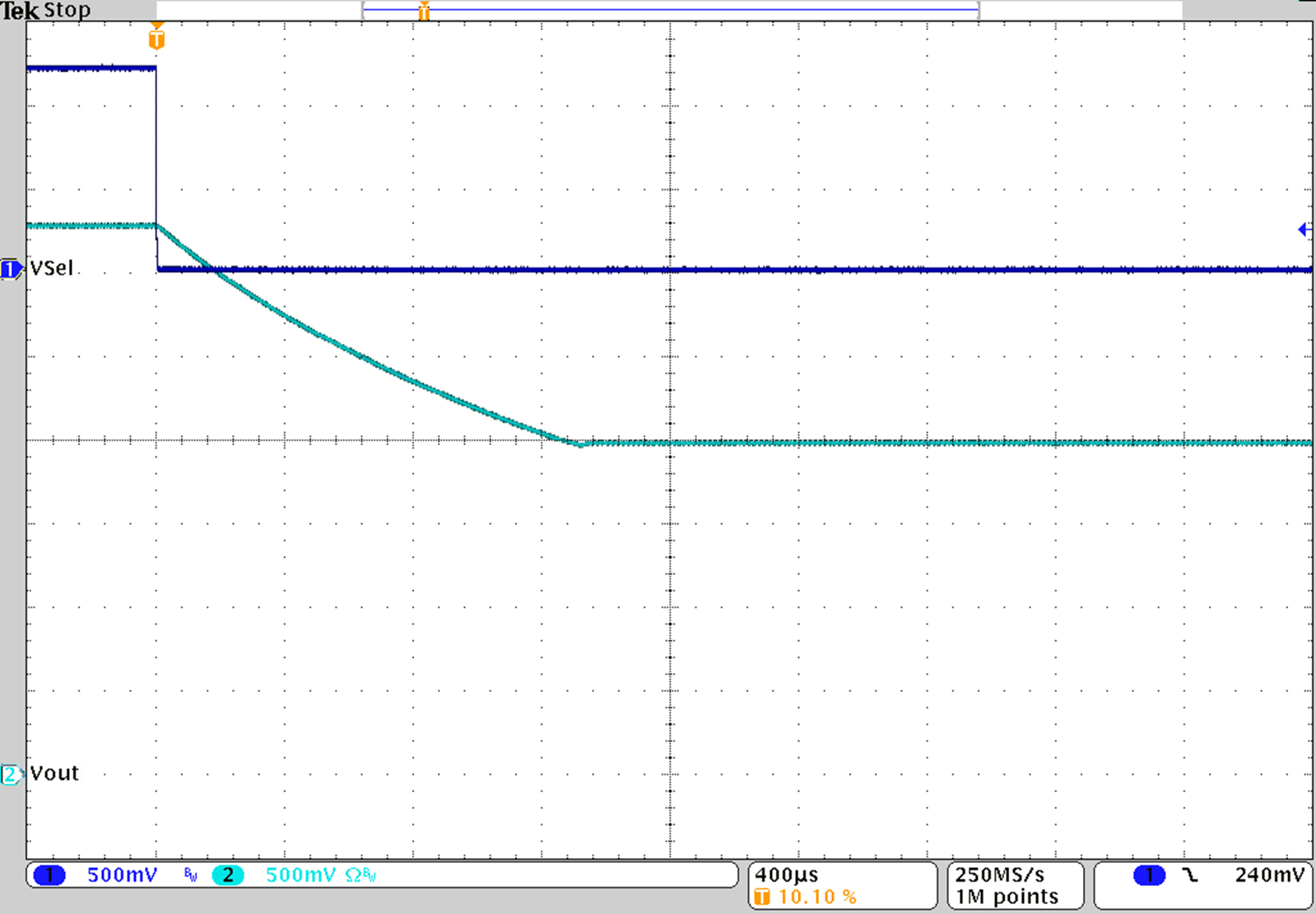Viewport: 1316px width, 914px height.
Task: Click the channel 2 500mV scale value
Action: [x=300, y=875]
